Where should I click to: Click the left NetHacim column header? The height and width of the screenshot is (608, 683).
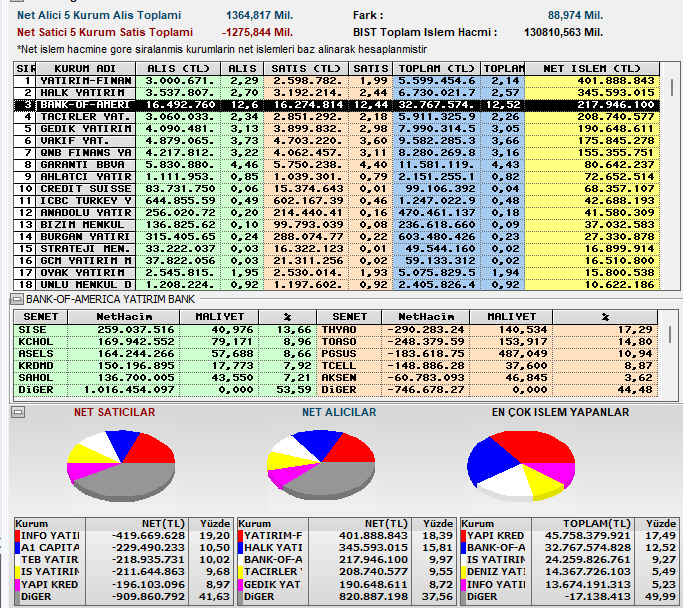click(124, 317)
